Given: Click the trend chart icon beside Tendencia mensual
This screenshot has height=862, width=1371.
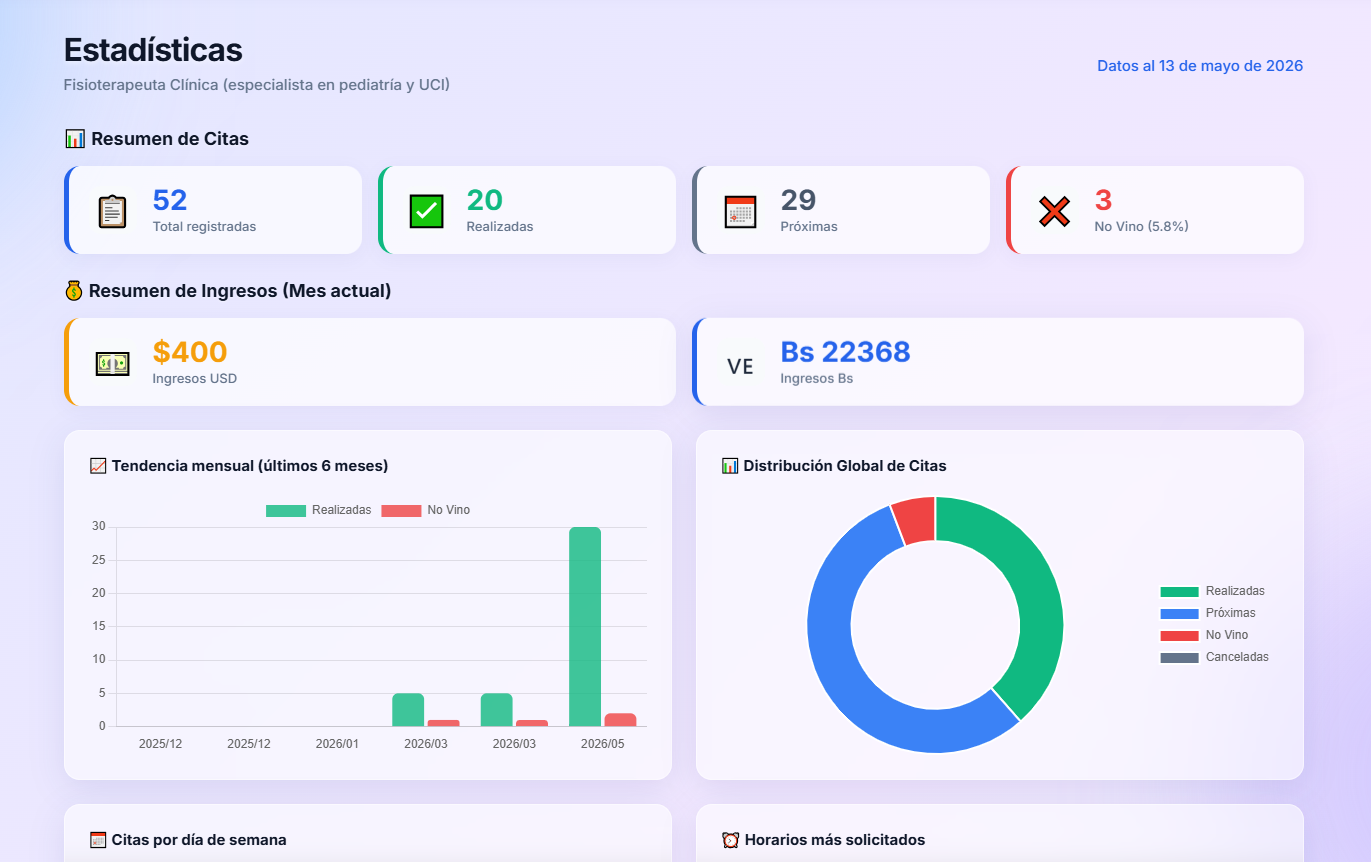Looking at the screenshot, I should (x=98, y=466).
